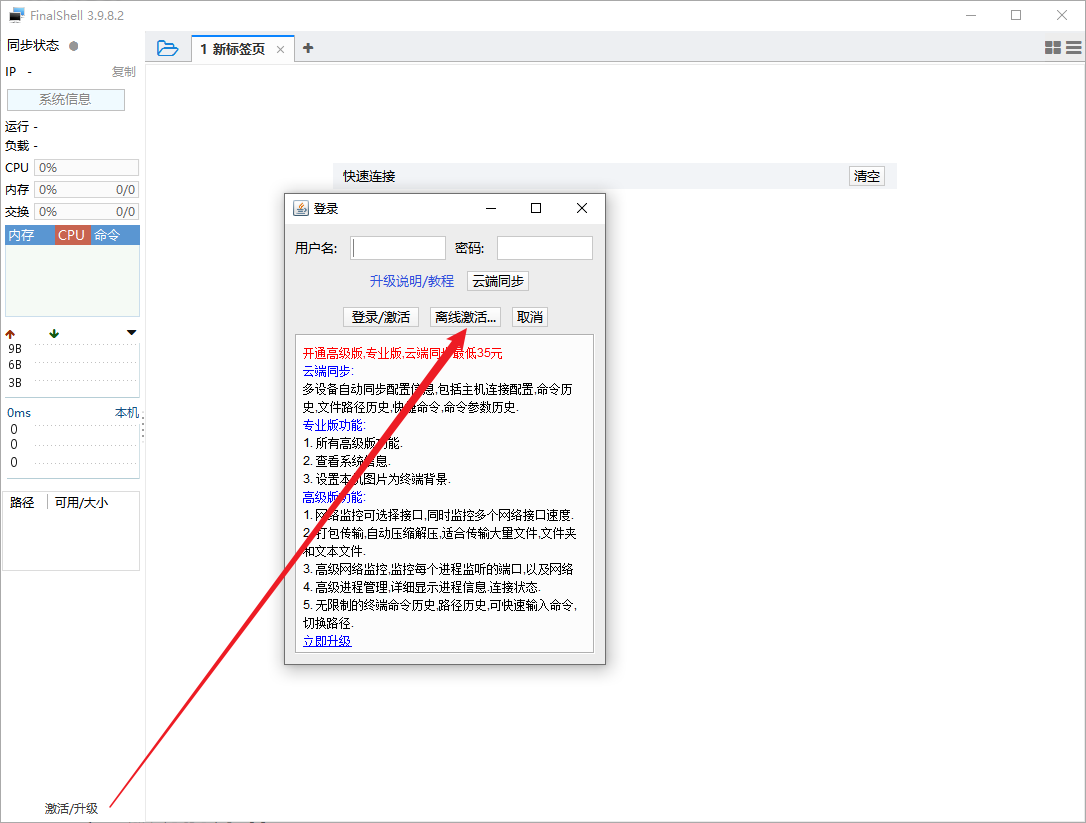Click the sync status gray dot

(x=73, y=46)
